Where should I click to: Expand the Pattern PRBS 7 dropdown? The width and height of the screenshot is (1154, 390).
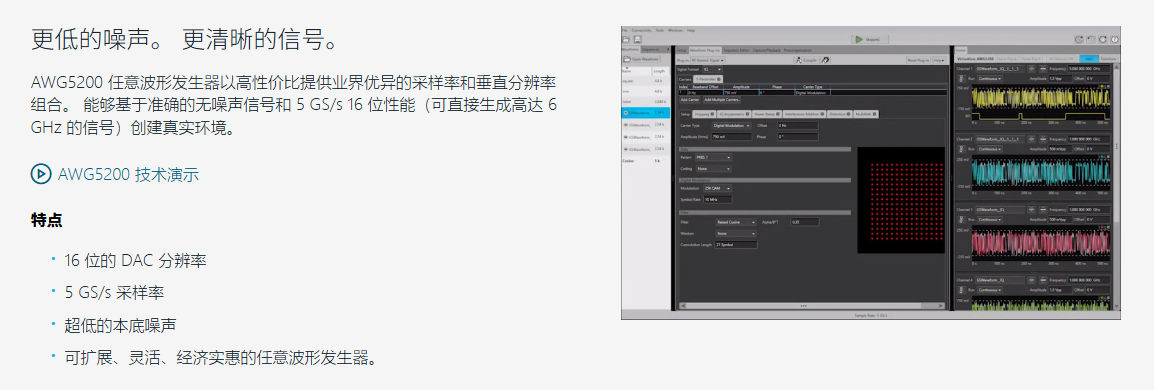click(713, 157)
